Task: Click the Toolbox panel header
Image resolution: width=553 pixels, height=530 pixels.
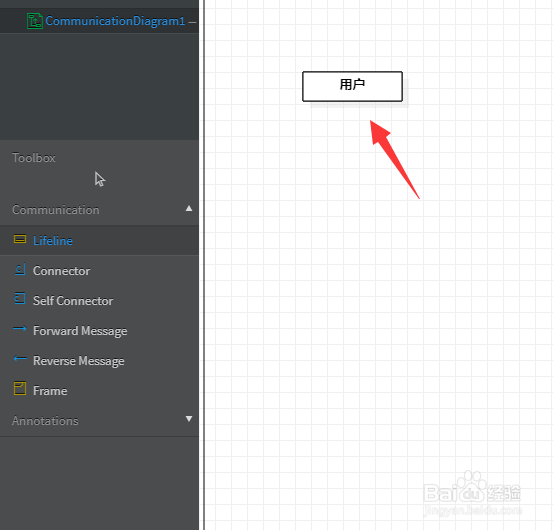Action: coord(34,158)
